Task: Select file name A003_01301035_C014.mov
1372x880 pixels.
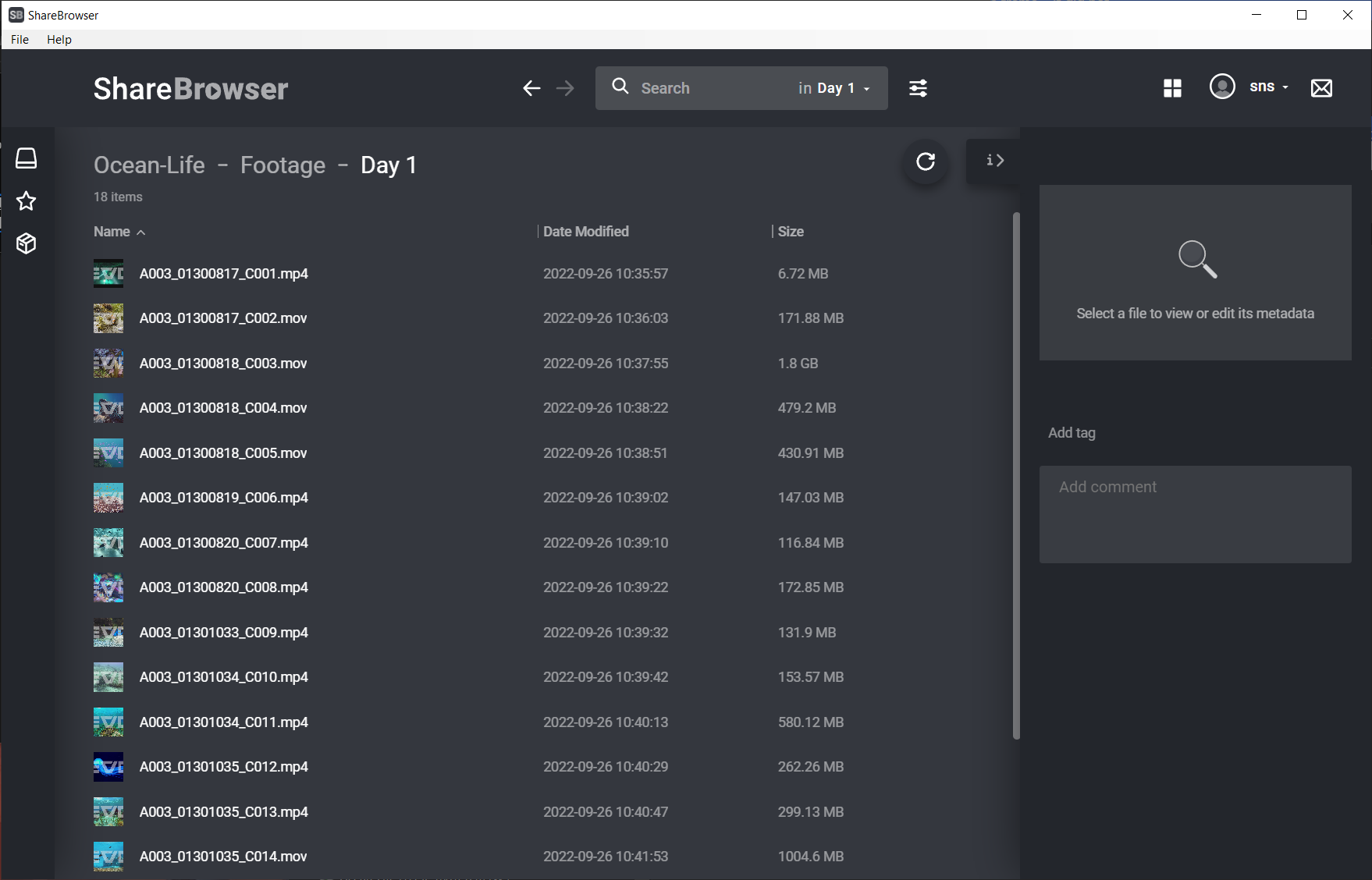Action: click(223, 857)
